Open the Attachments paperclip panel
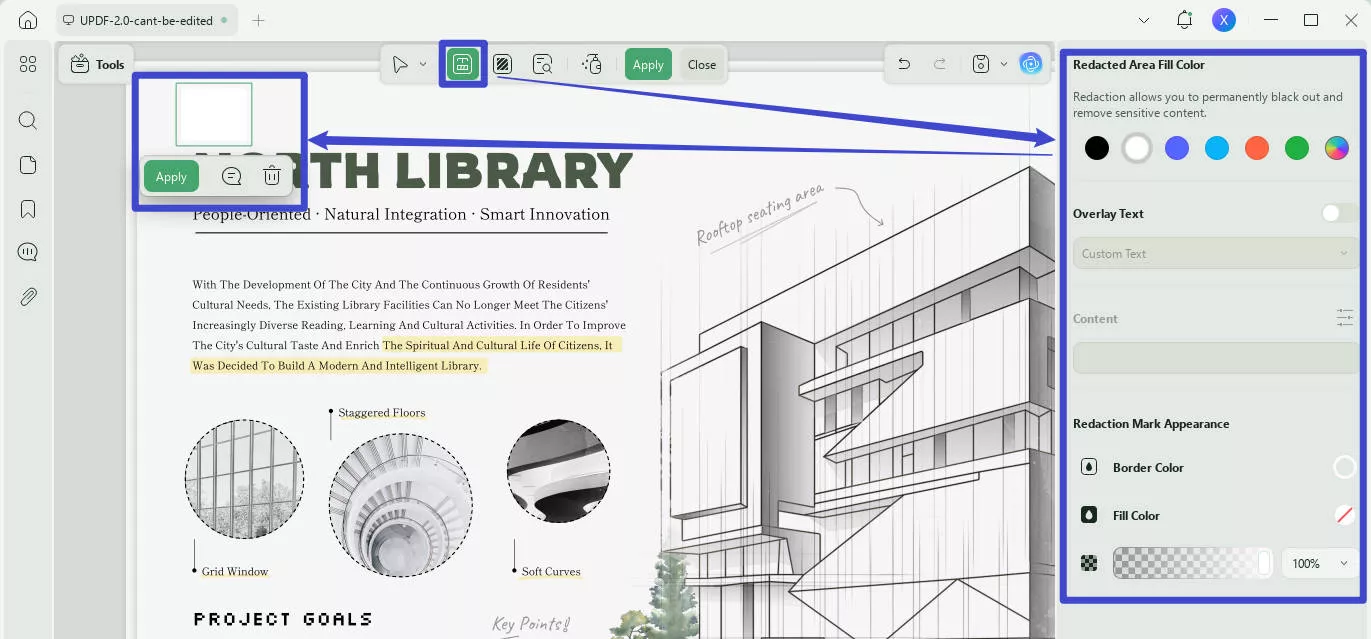 coord(28,297)
